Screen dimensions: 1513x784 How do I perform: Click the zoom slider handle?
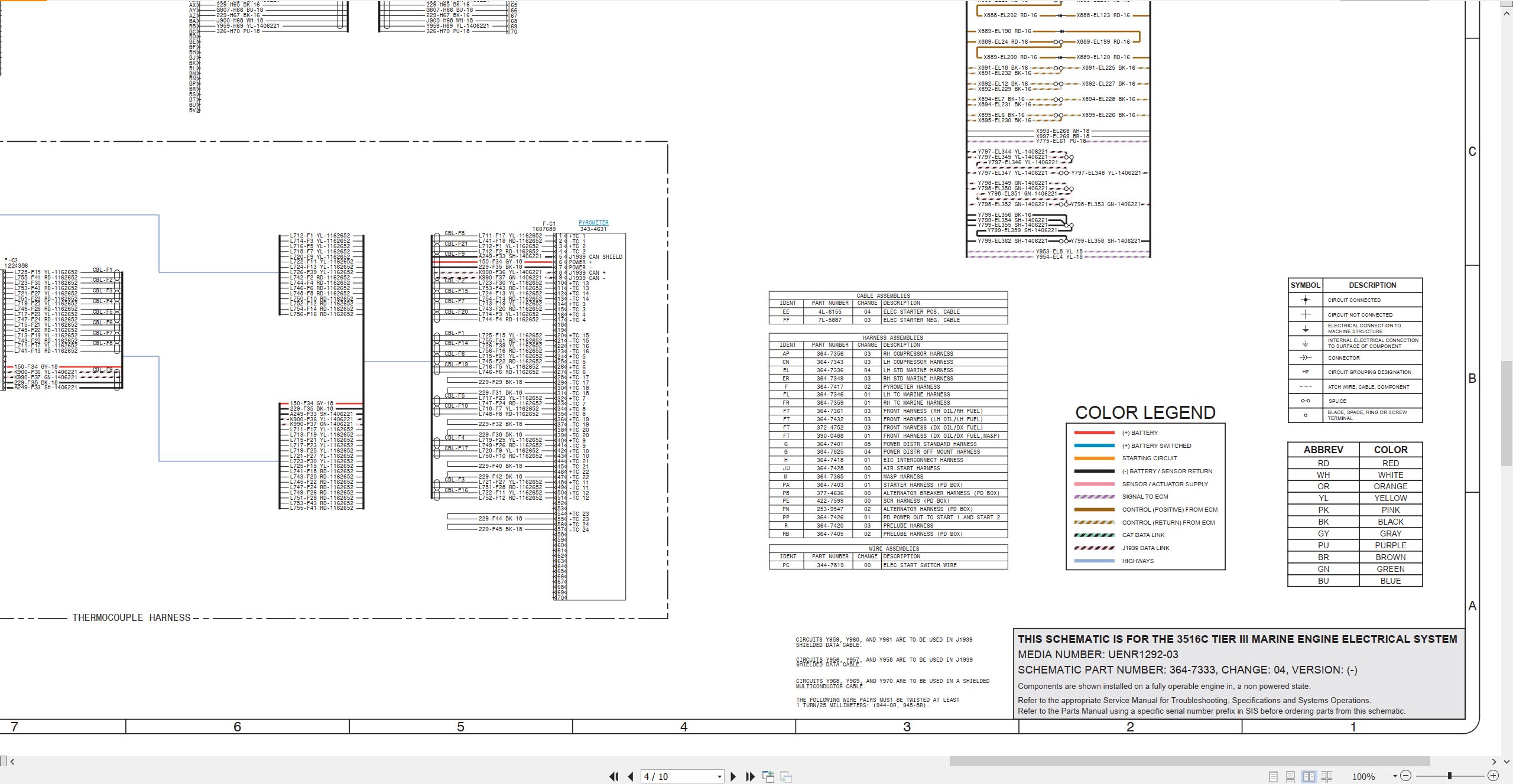(x=1449, y=776)
